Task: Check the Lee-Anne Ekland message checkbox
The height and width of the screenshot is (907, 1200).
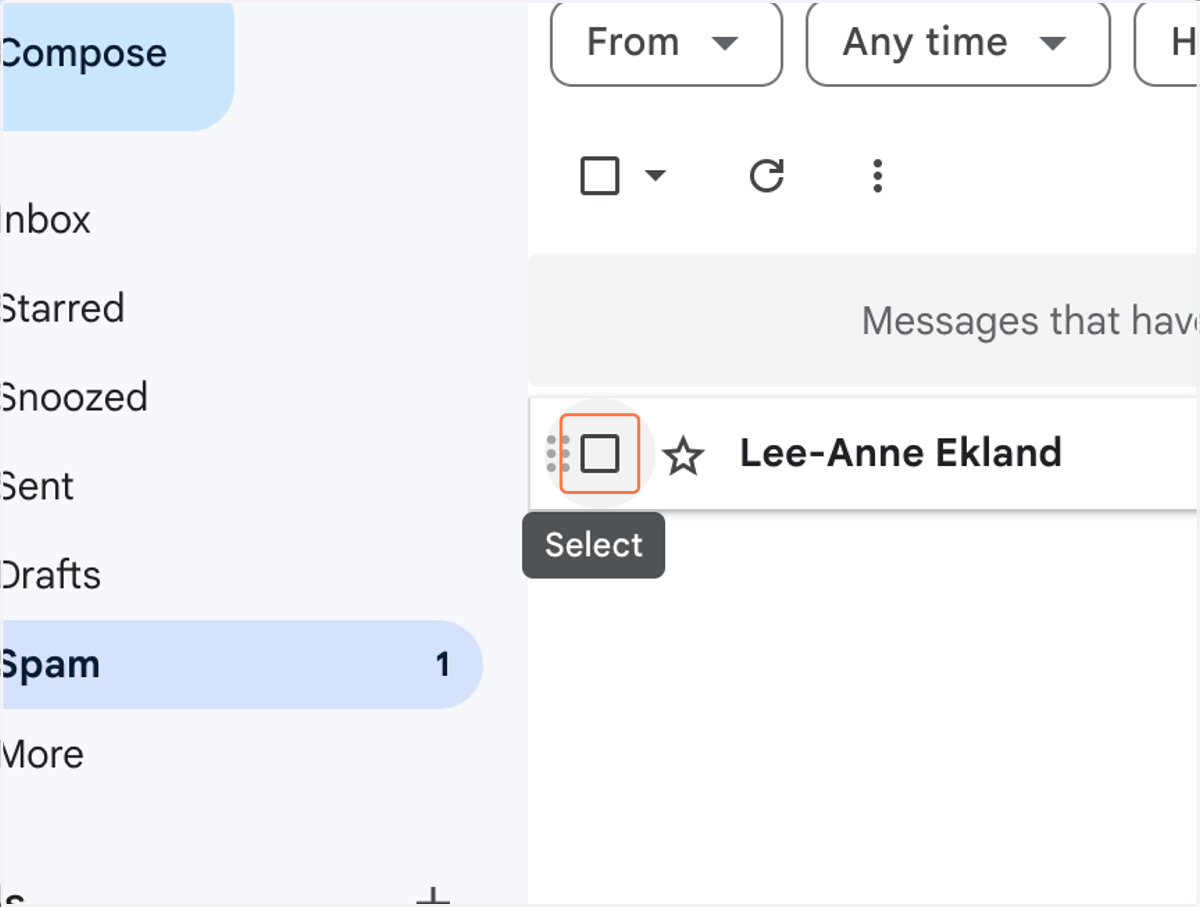Action: [x=600, y=454]
